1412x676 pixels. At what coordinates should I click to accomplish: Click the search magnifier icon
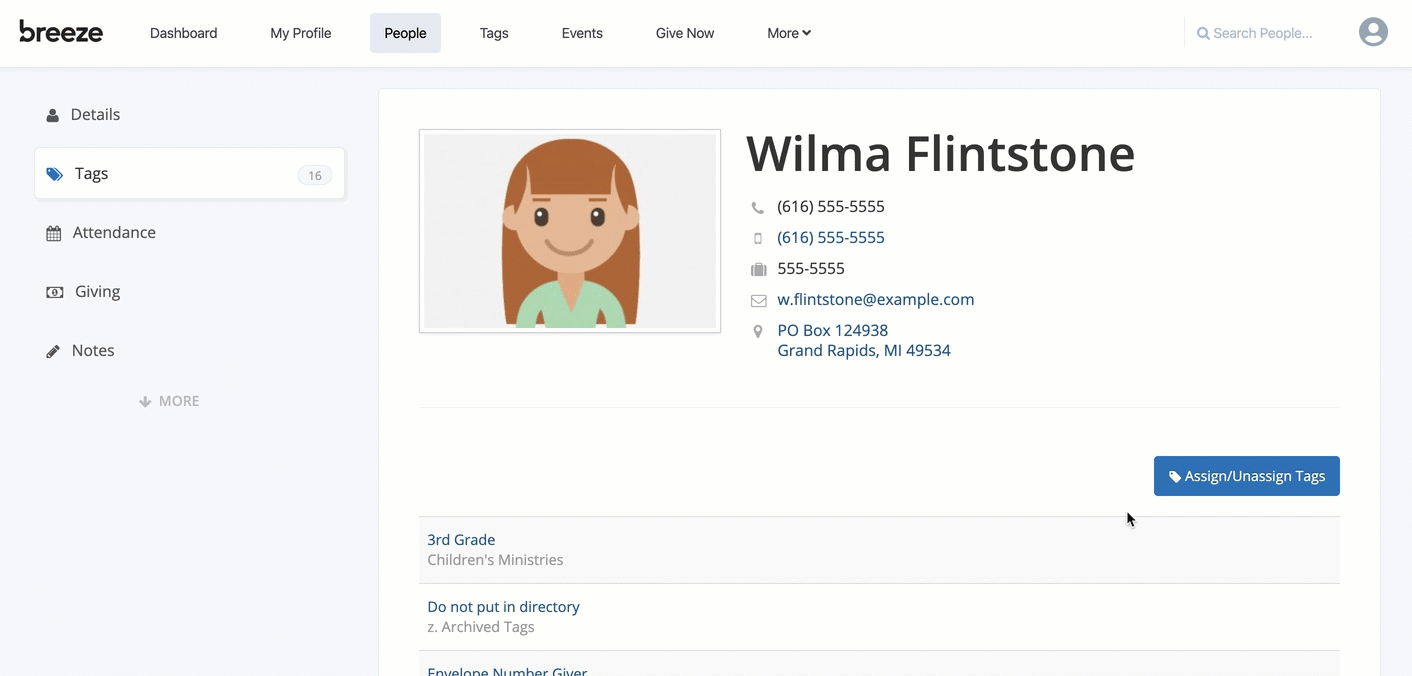coord(1203,33)
